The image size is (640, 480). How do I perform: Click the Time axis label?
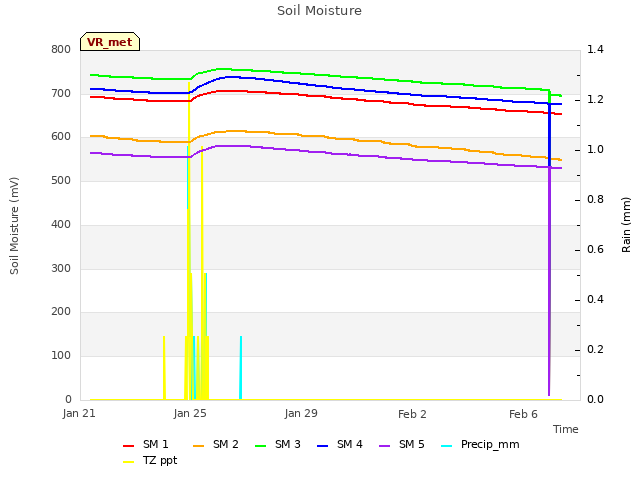566,429
